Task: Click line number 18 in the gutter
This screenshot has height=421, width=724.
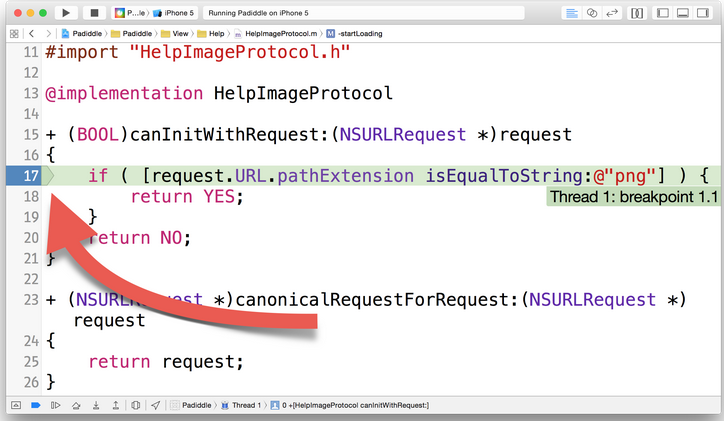Action: click(x=31, y=197)
